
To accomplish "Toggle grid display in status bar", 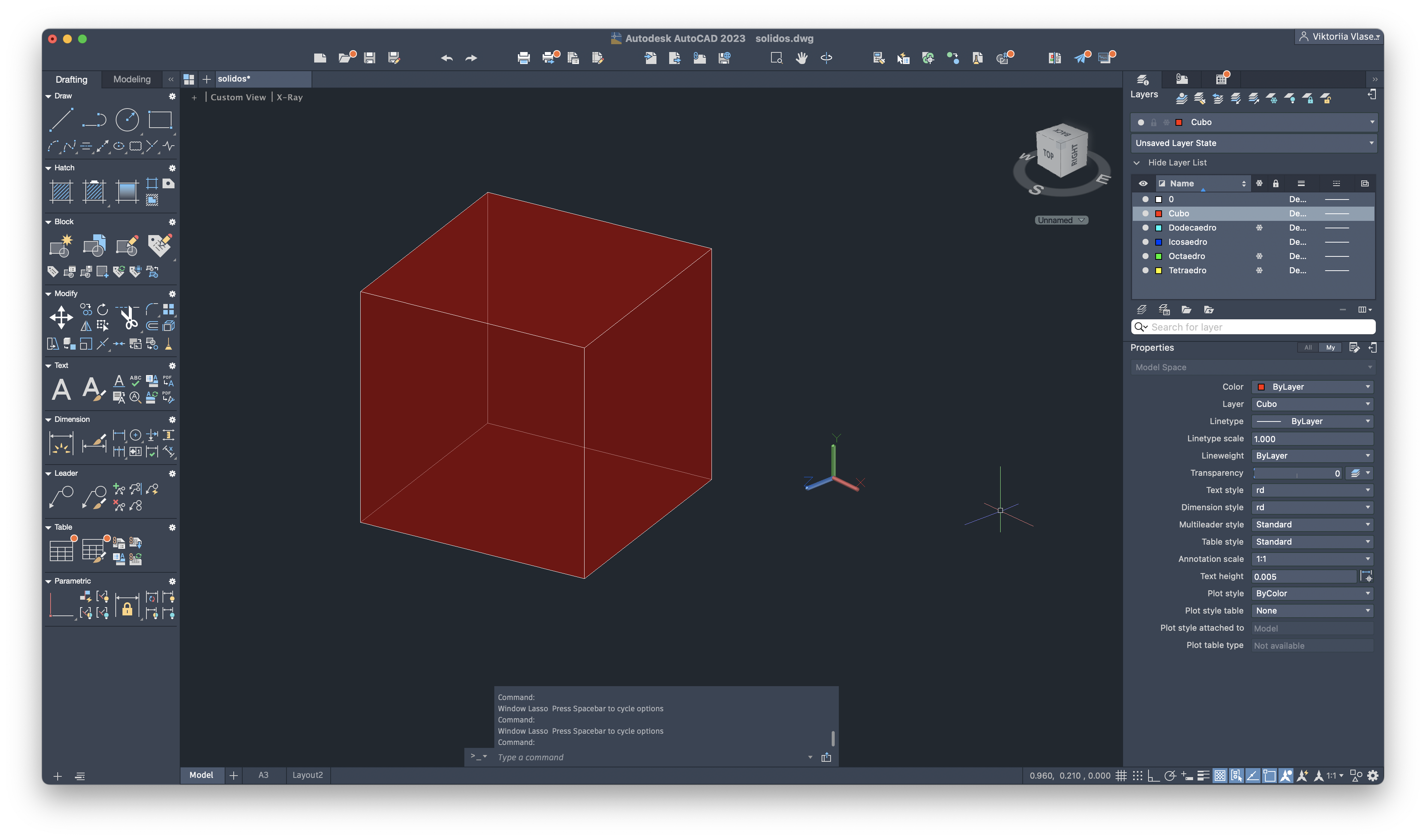I will coord(1121,776).
